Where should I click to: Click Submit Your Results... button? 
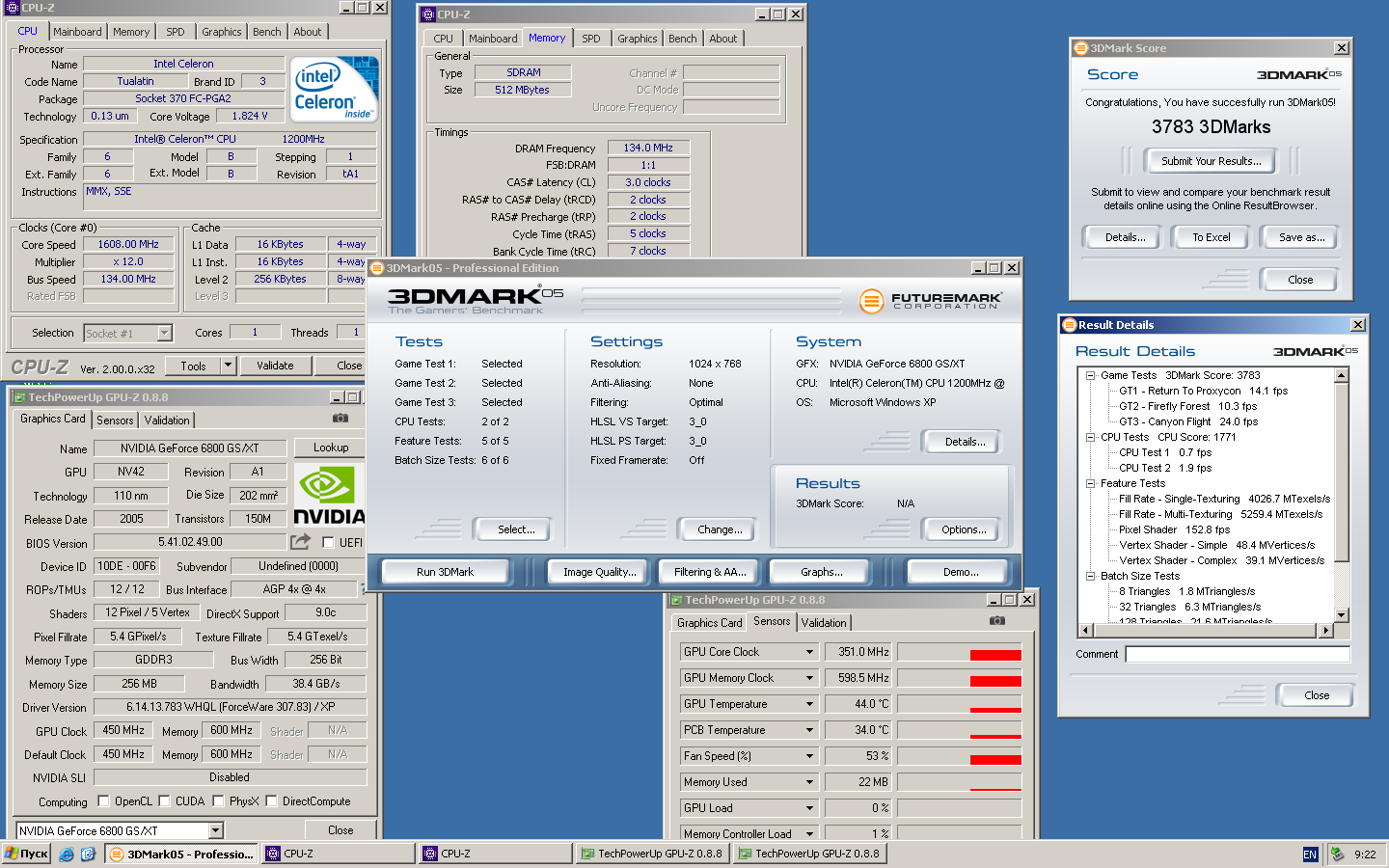pos(1211,161)
